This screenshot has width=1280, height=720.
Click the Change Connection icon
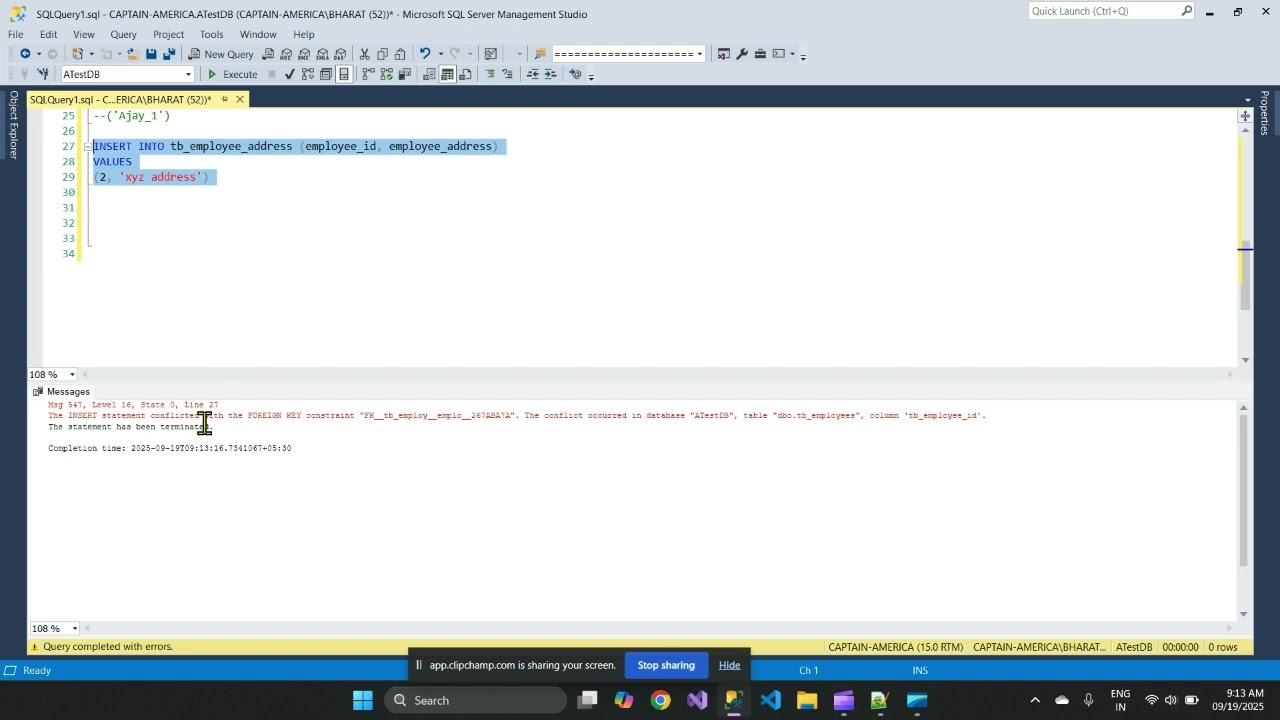(43, 74)
